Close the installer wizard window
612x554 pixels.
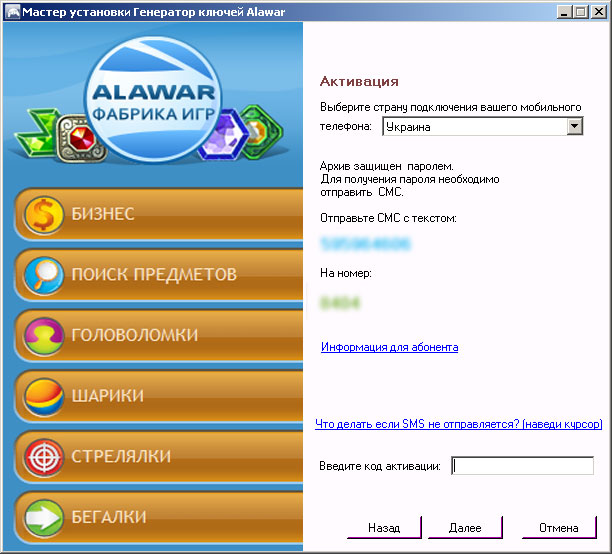[598, 10]
